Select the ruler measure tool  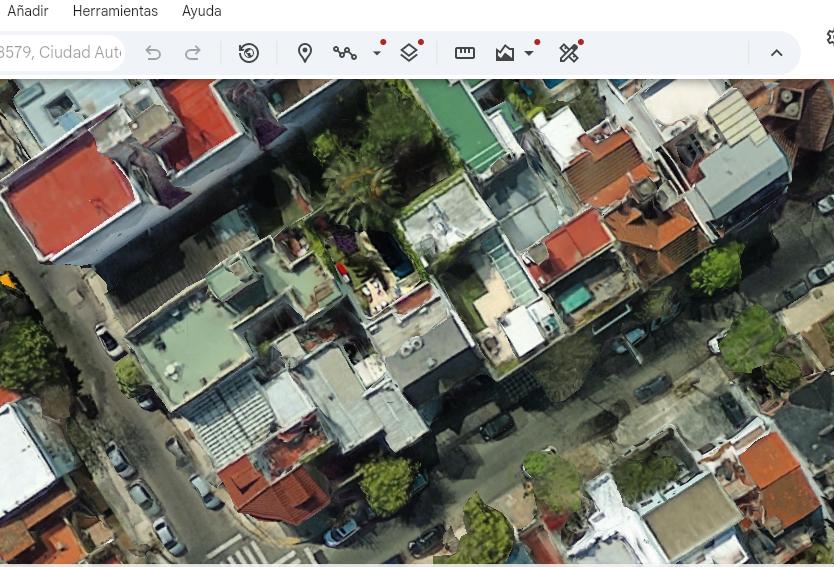click(x=465, y=53)
